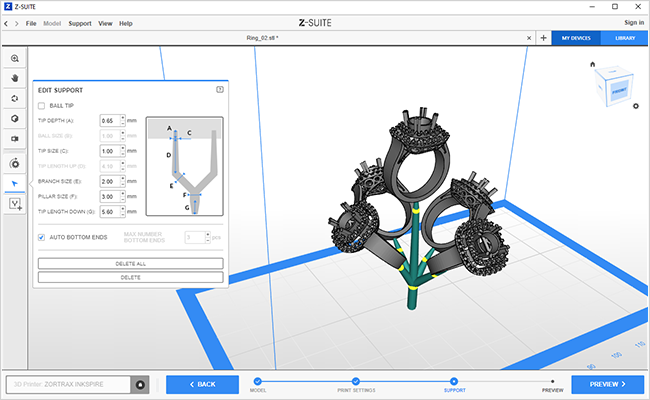Click the circular arrow support tool icon
The image size is (650, 400).
15,164
